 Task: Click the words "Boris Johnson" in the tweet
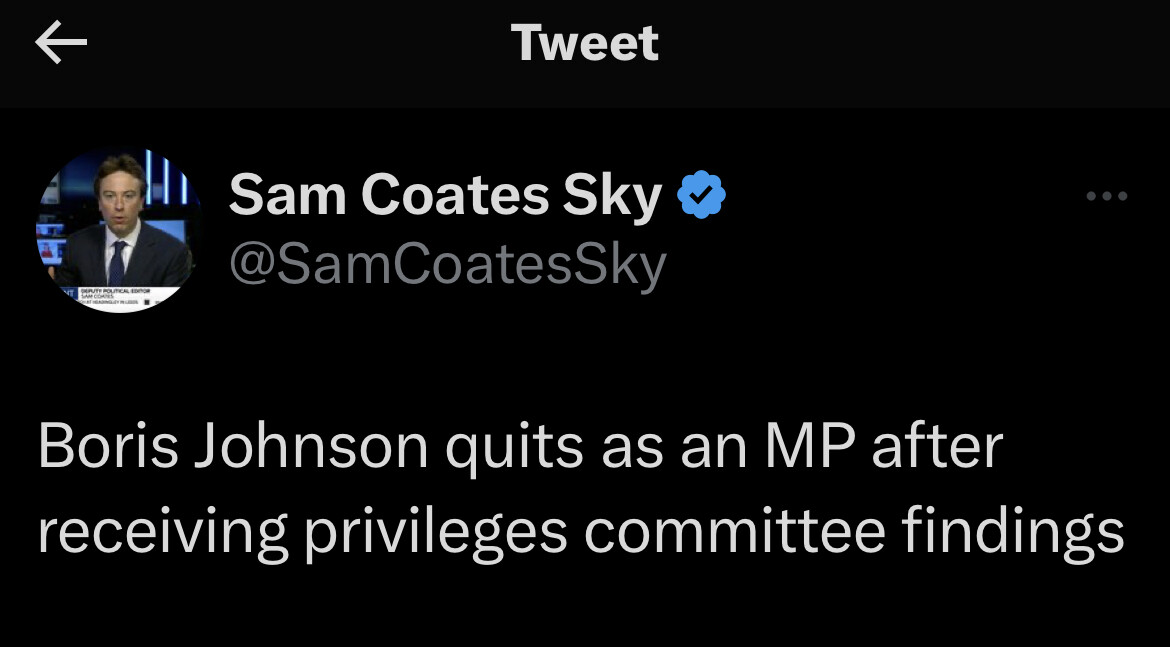[233, 446]
